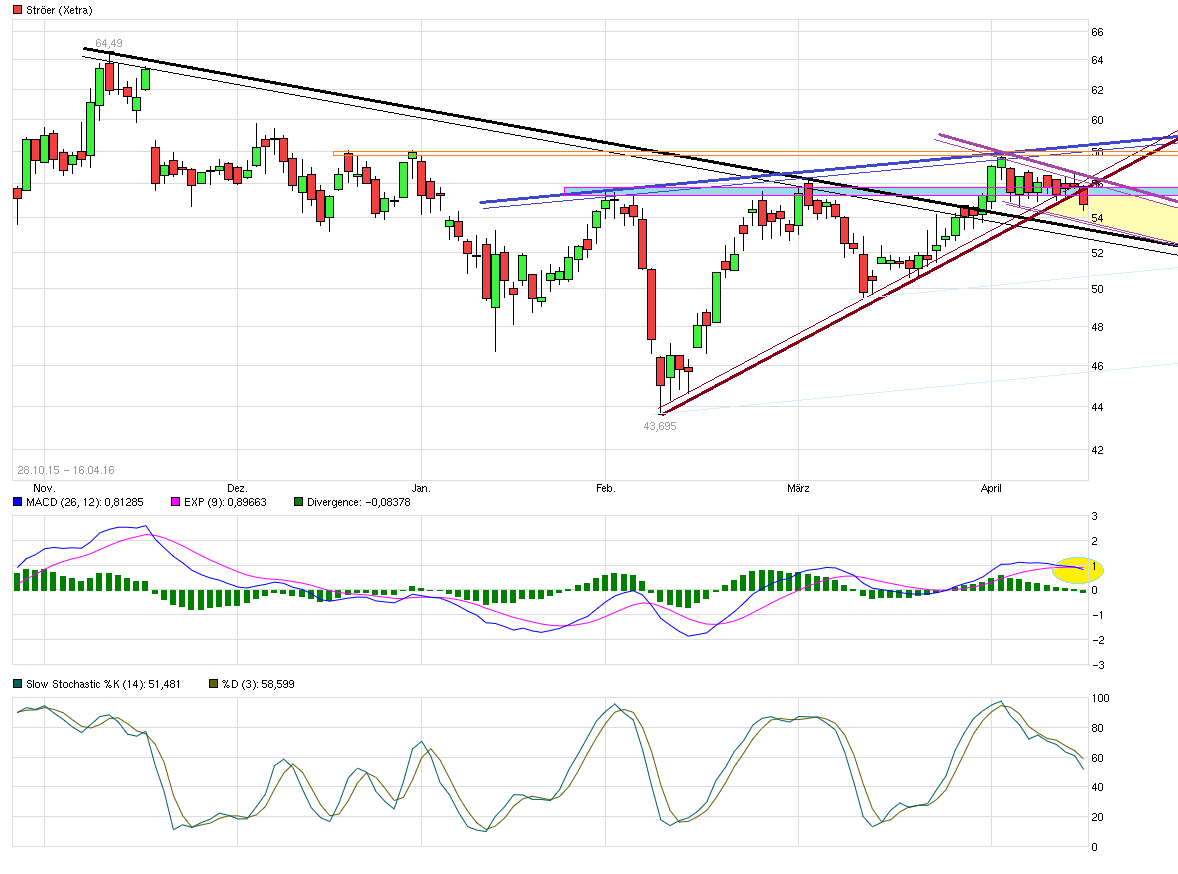Click the magenta EXP (9) legend swatch
The image size is (1178, 874).
[x=175, y=501]
